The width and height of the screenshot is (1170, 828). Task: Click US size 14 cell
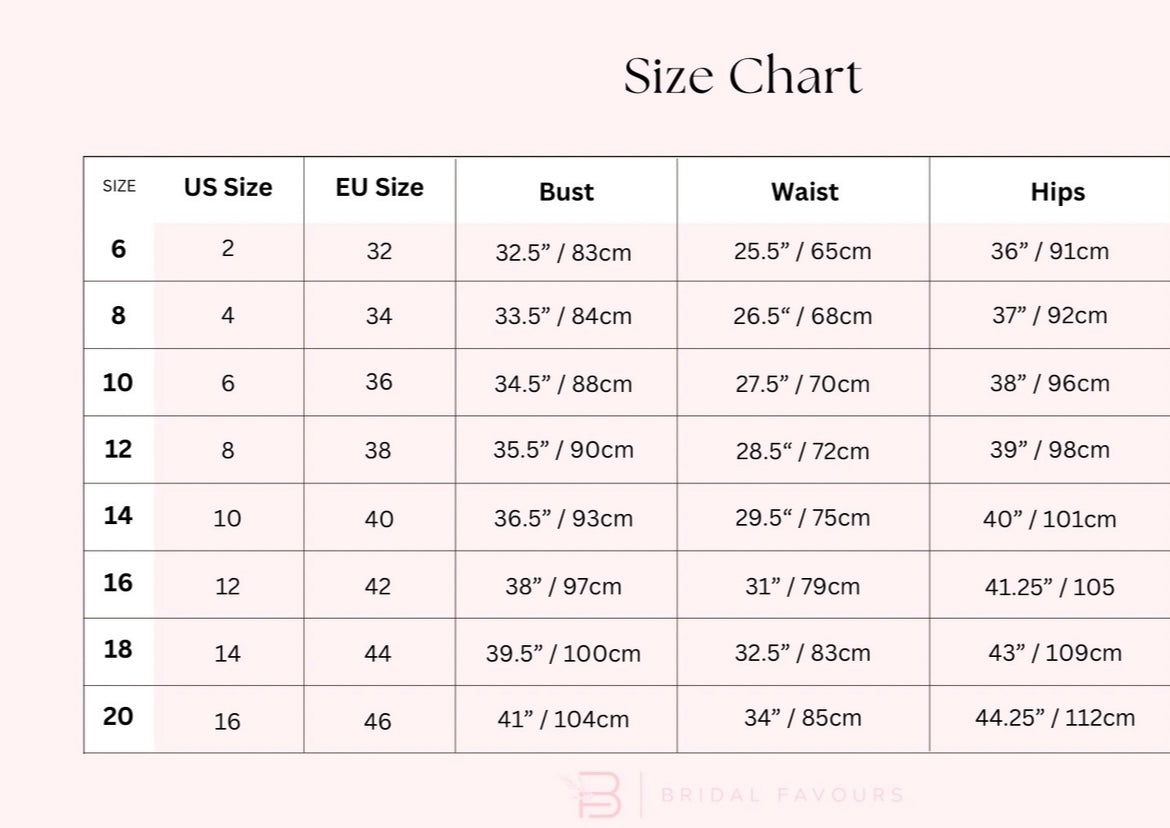pyautogui.click(x=228, y=653)
